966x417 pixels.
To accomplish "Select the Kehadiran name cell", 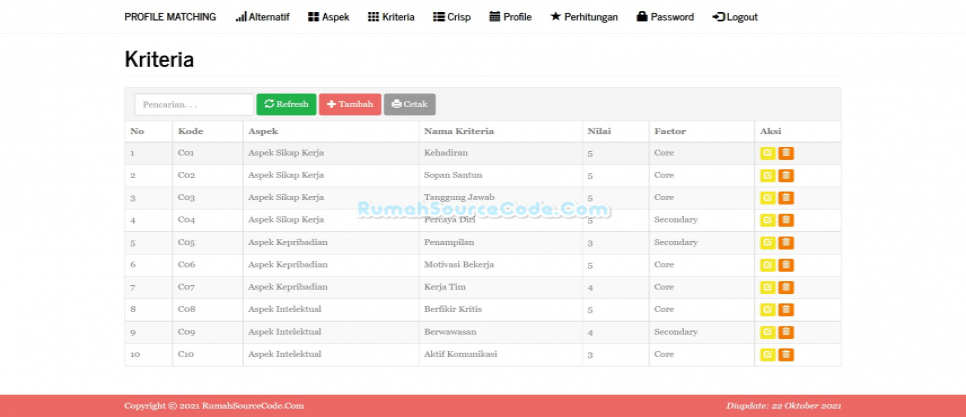I will pyautogui.click(x=446, y=153).
